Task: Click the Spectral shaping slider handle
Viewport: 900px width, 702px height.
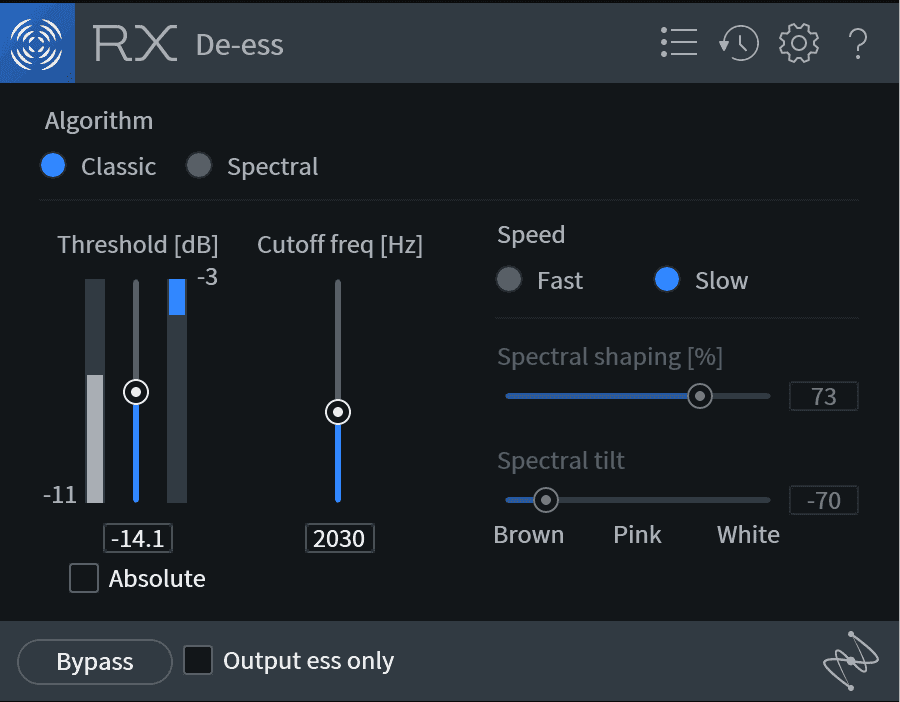Action: (x=700, y=396)
